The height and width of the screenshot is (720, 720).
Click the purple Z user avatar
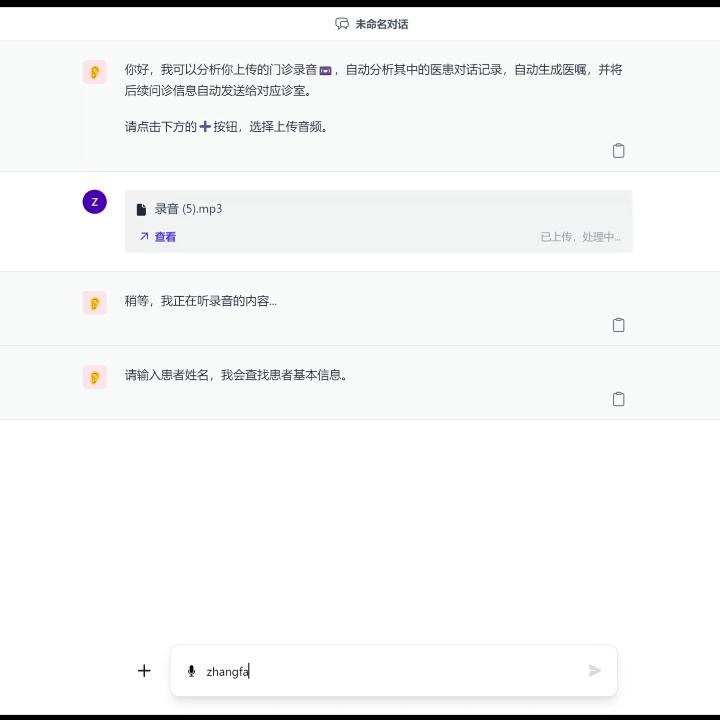[95, 202]
